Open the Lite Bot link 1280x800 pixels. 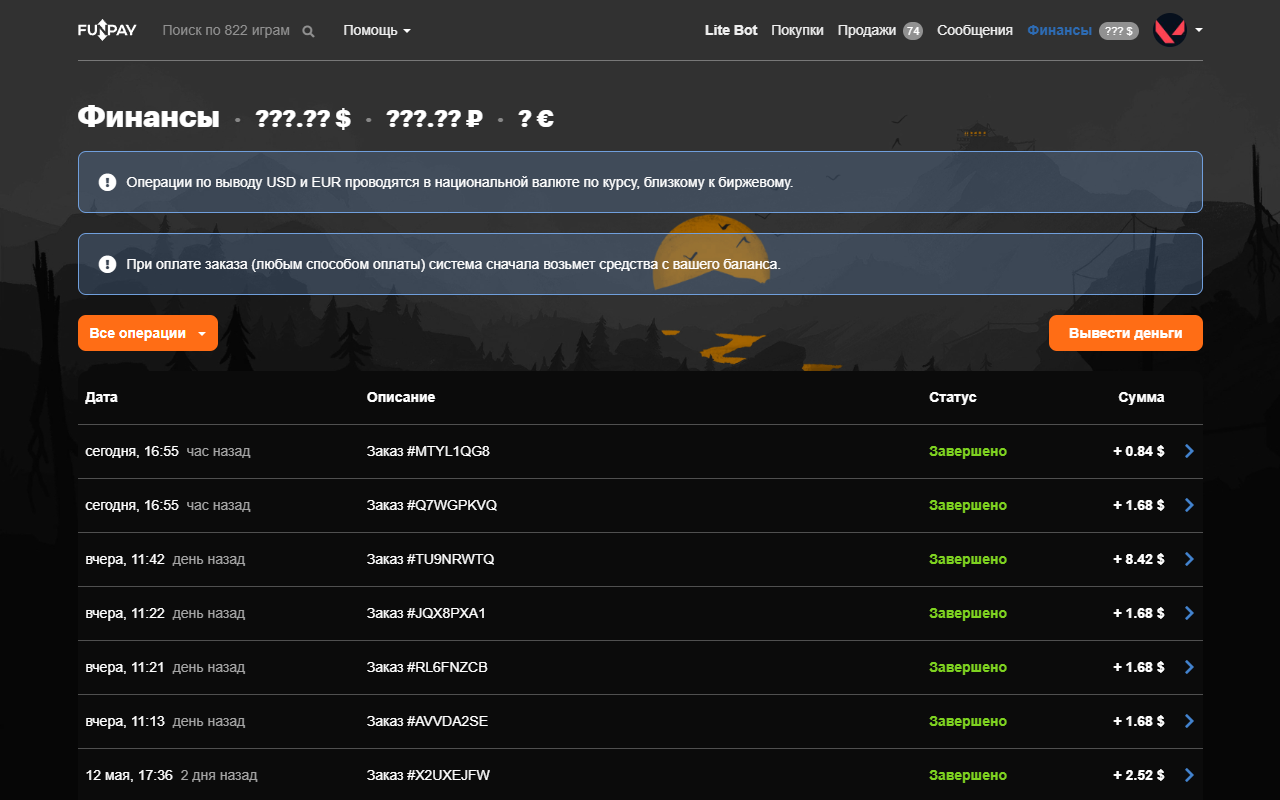tap(731, 30)
